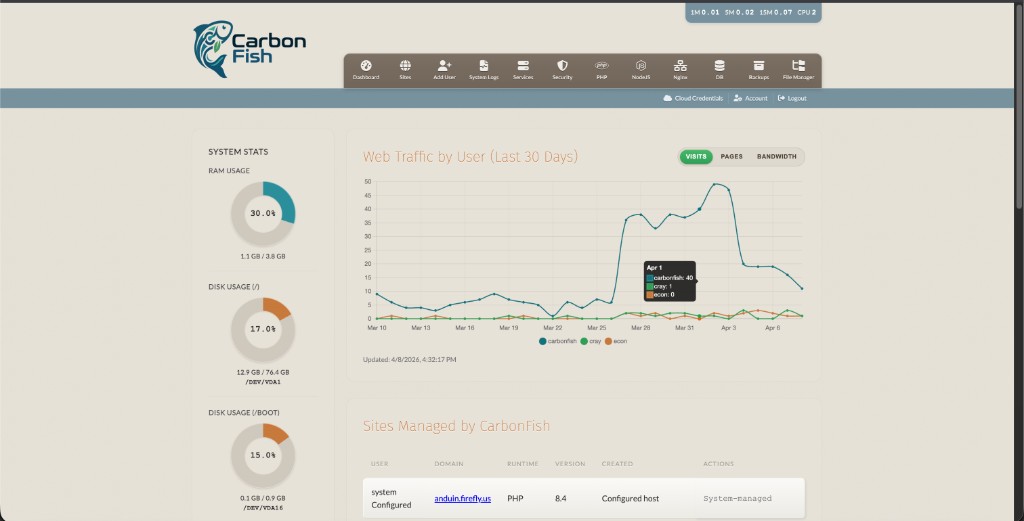Click the 'SYSTEM STATS' heading
Image resolution: width=1024 pixels, height=521 pixels.
238,151
